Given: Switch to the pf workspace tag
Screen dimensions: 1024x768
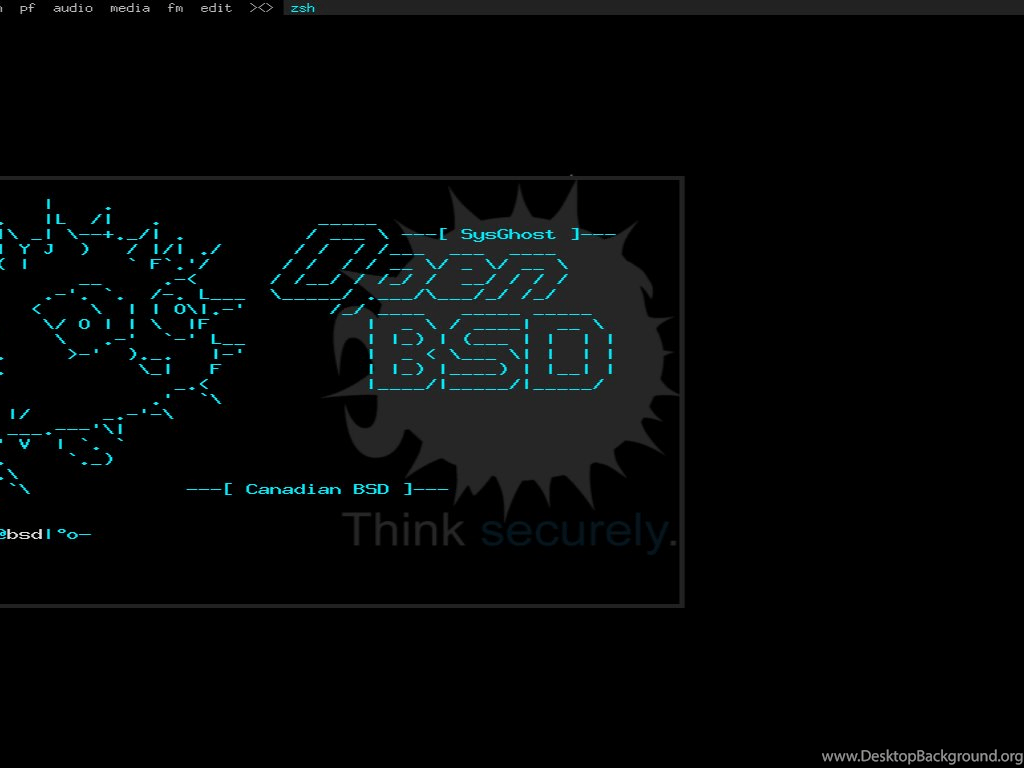Looking at the screenshot, I should (x=27, y=8).
